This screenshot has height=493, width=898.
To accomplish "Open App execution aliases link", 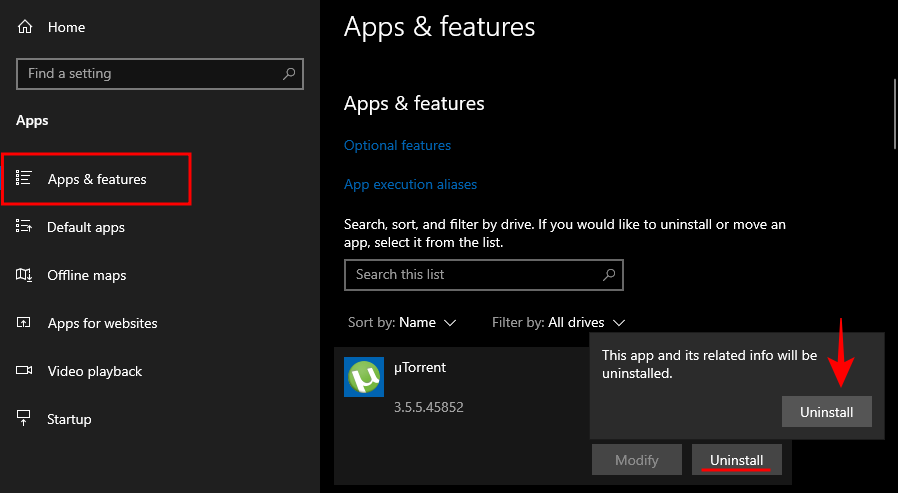I will [410, 184].
